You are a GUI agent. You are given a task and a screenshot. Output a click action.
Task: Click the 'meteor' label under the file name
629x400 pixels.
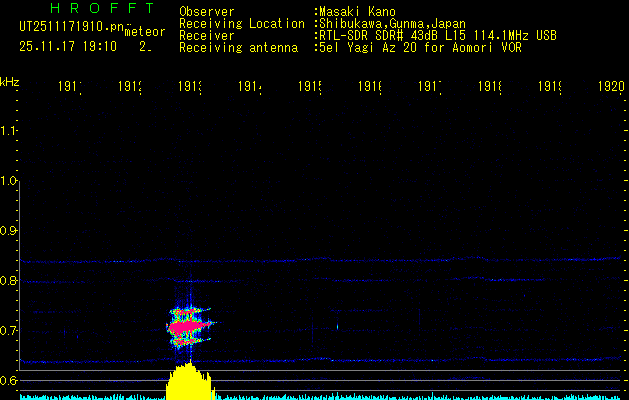click(145, 32)
